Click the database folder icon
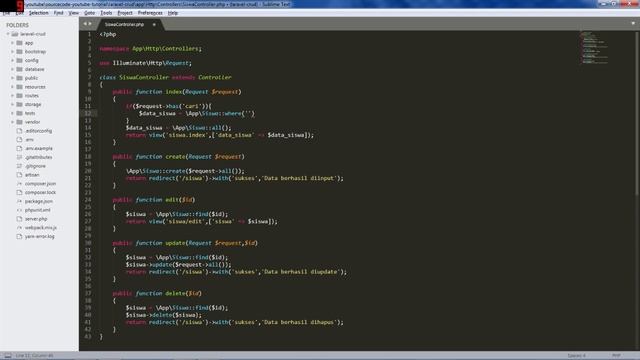640x360 pixels. click(19, 69)
